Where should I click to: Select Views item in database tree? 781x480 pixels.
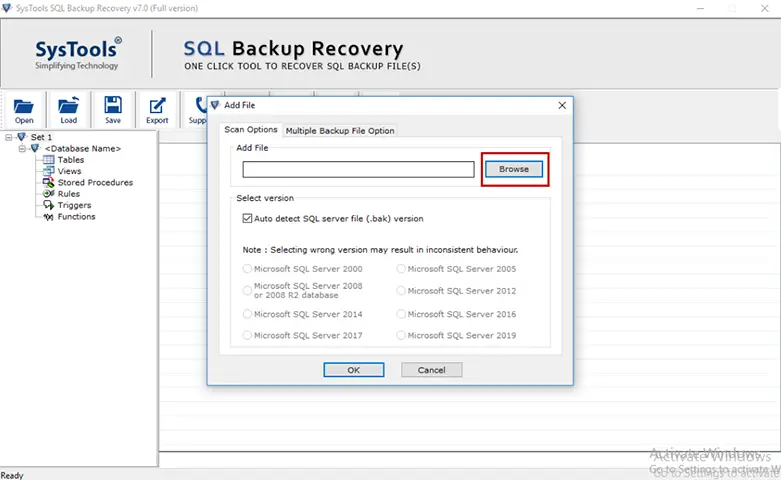point(69,171)
